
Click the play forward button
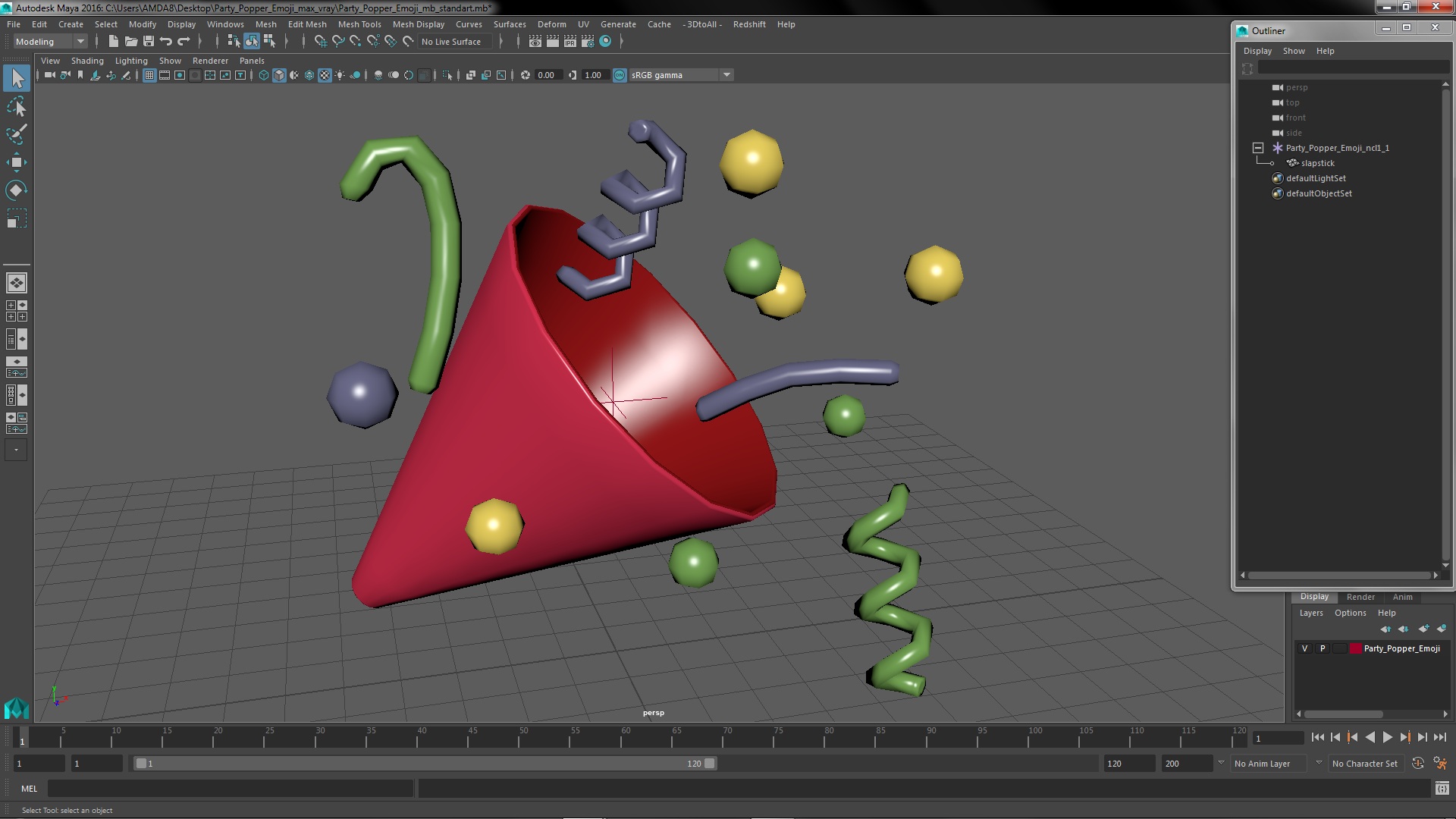tap(1387, 737)
